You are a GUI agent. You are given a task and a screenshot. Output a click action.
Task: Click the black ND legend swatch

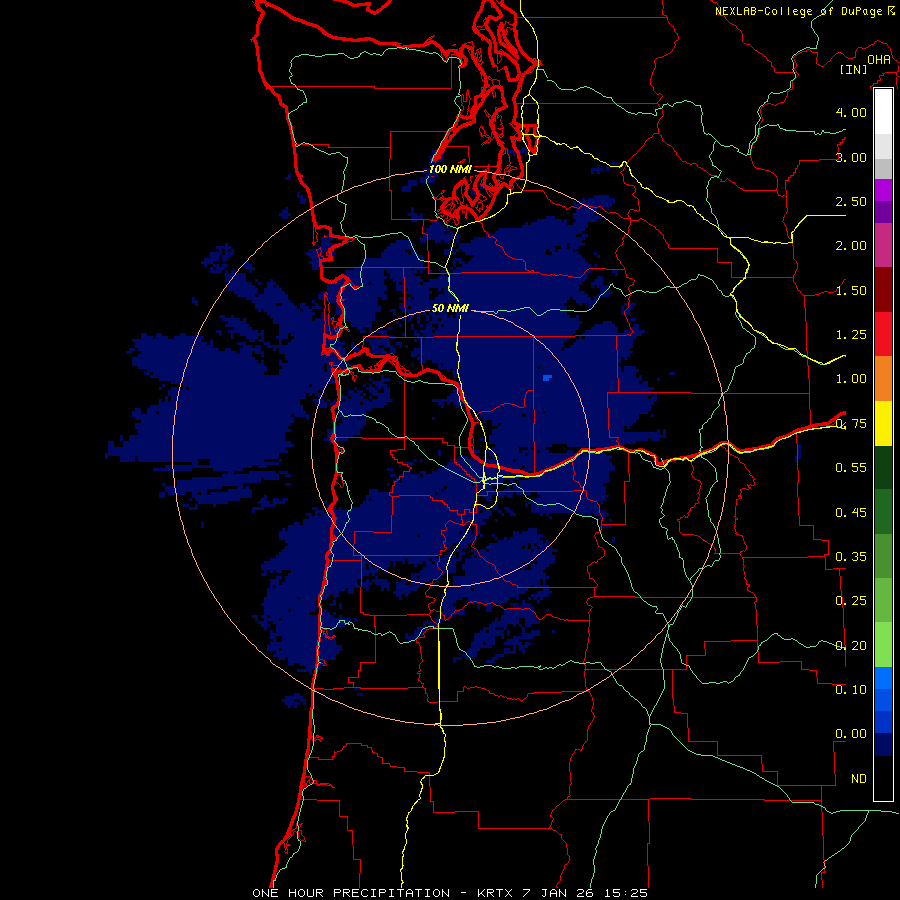tap(883, 778)
